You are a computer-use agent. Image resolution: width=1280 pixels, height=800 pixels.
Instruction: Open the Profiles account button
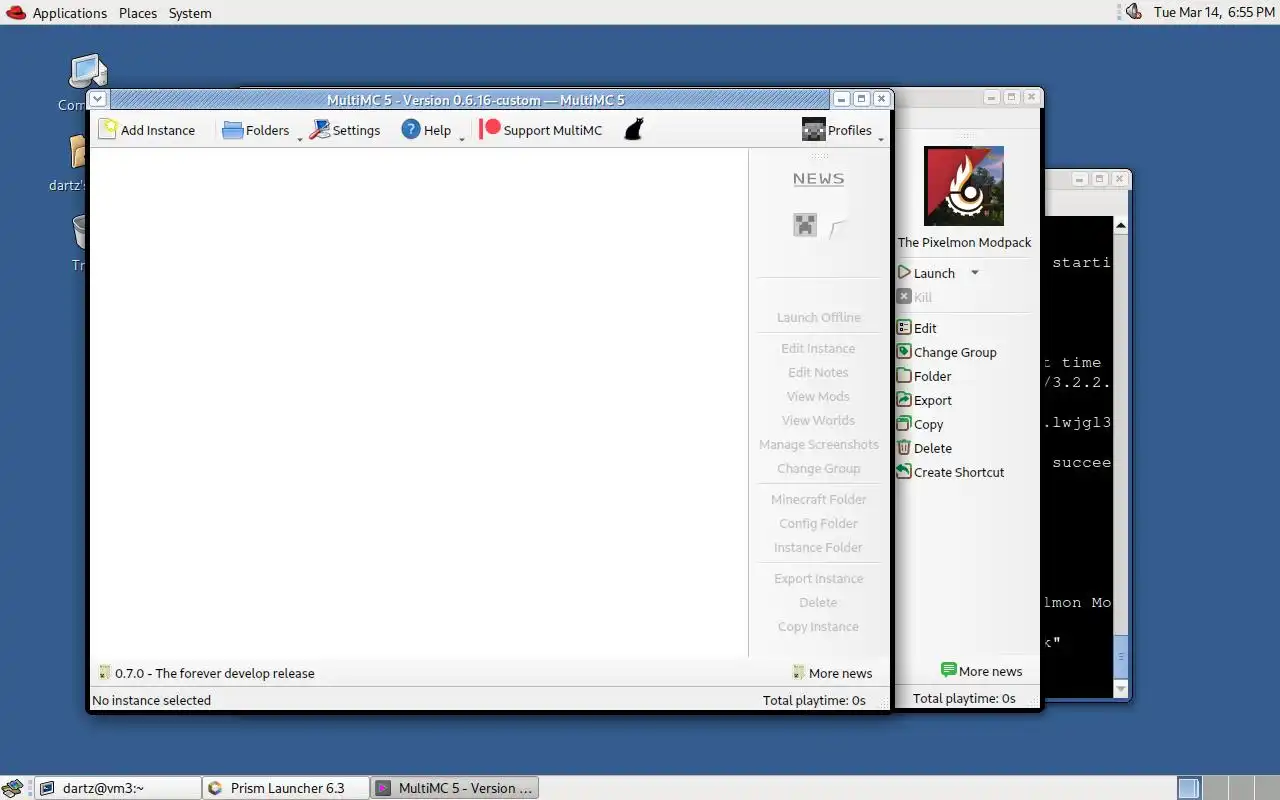[x=837, y=130]
